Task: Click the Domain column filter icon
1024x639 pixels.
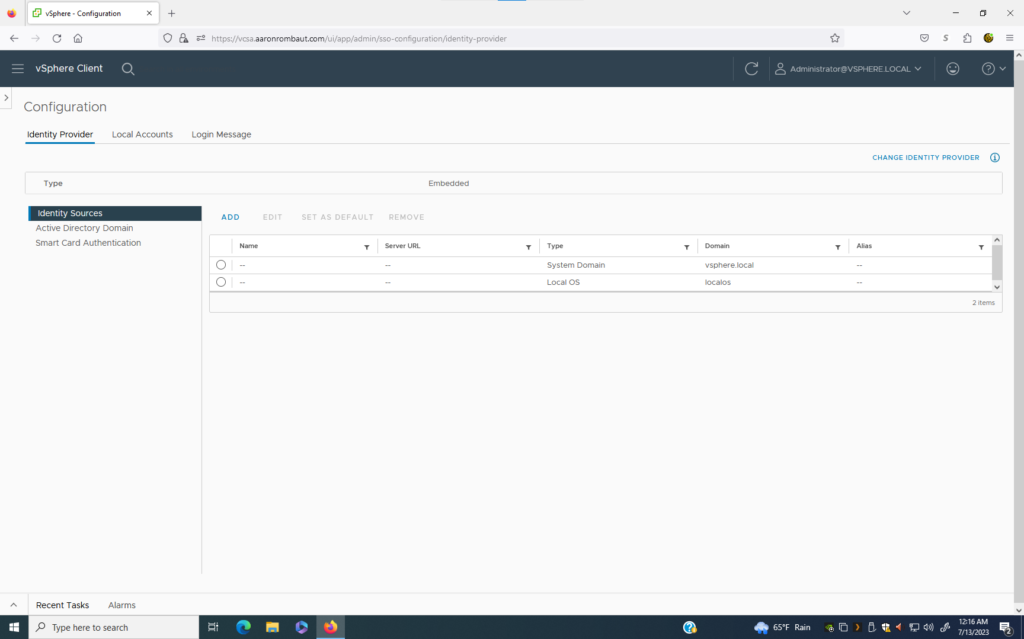Action: pyautogui.click(x=838, y=246)
